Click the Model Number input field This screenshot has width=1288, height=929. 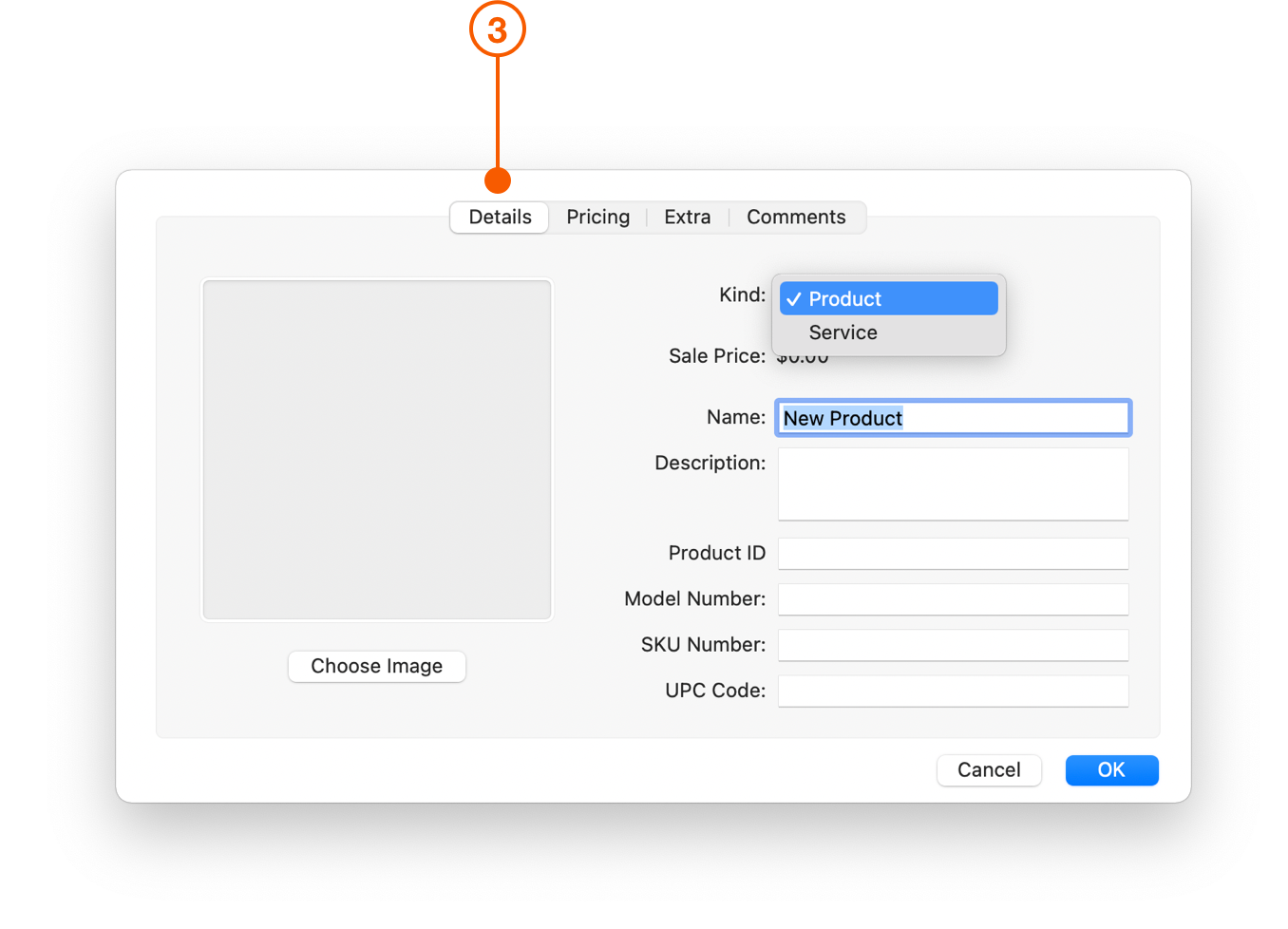(953, 598)
